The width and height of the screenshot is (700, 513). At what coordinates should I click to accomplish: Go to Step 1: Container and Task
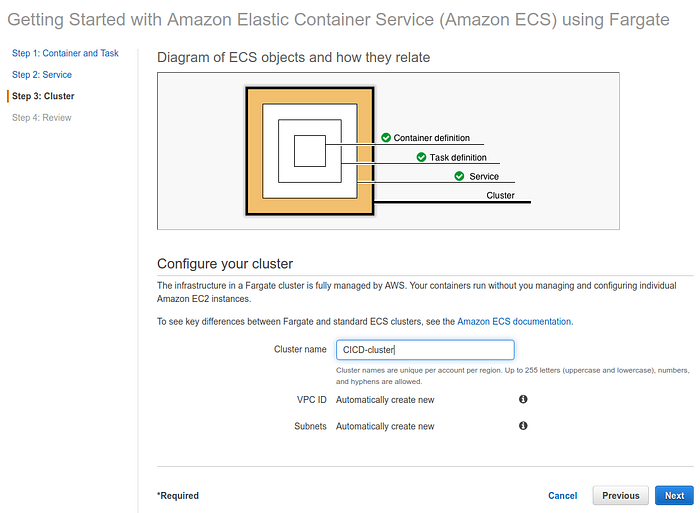[x=65, y=54]
